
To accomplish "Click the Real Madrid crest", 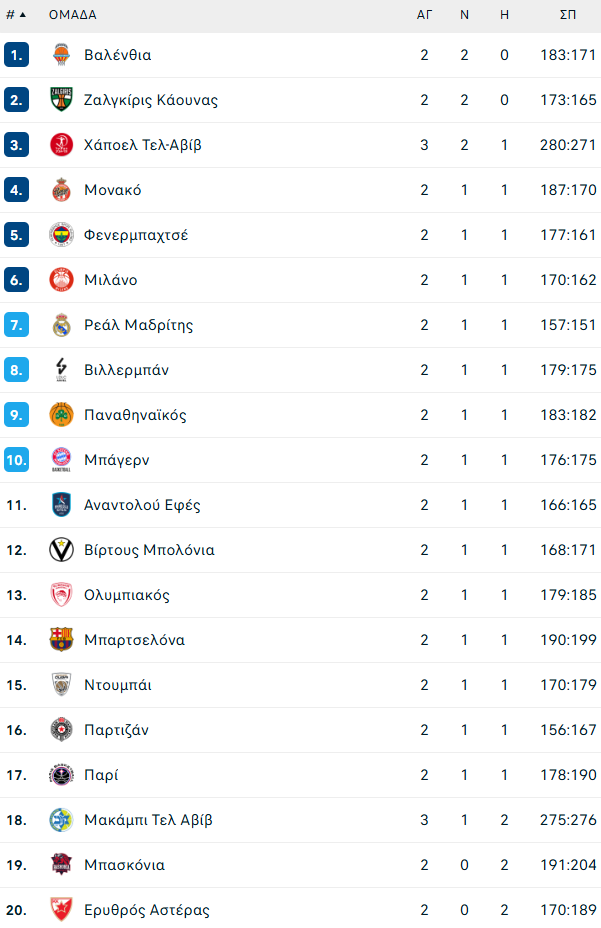I will click(x=61, y=325).
